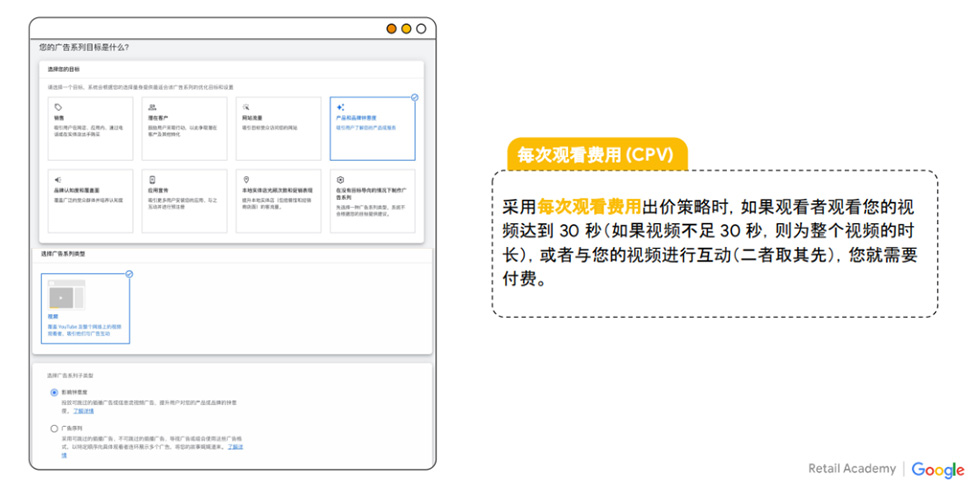Click the sparkle icon on the 产品和品牌钟意度 card
This screenshot has width=980, height=494.
[x=340, y=107]
